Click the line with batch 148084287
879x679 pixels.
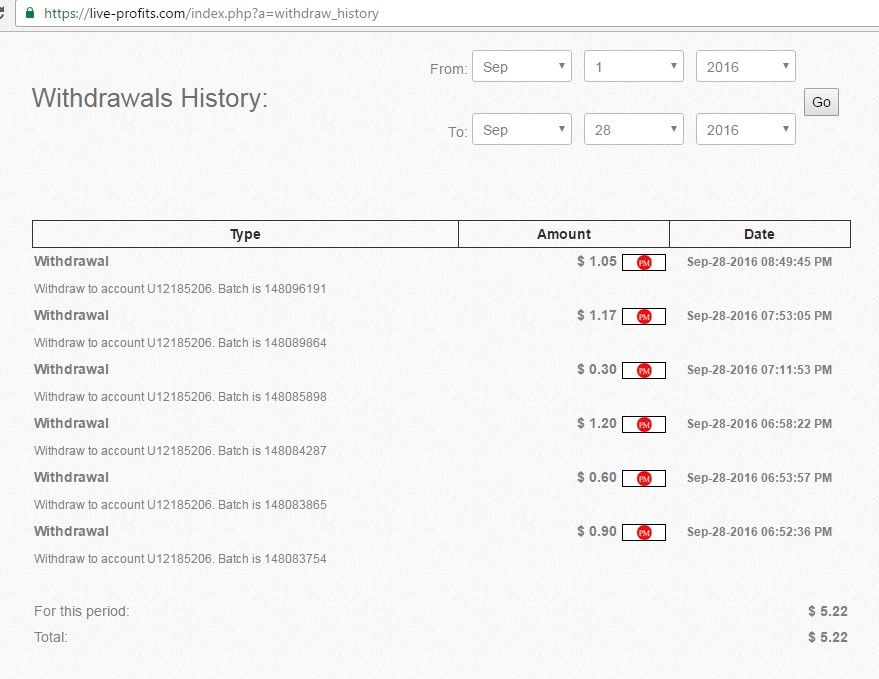click(x=180, y=451)
